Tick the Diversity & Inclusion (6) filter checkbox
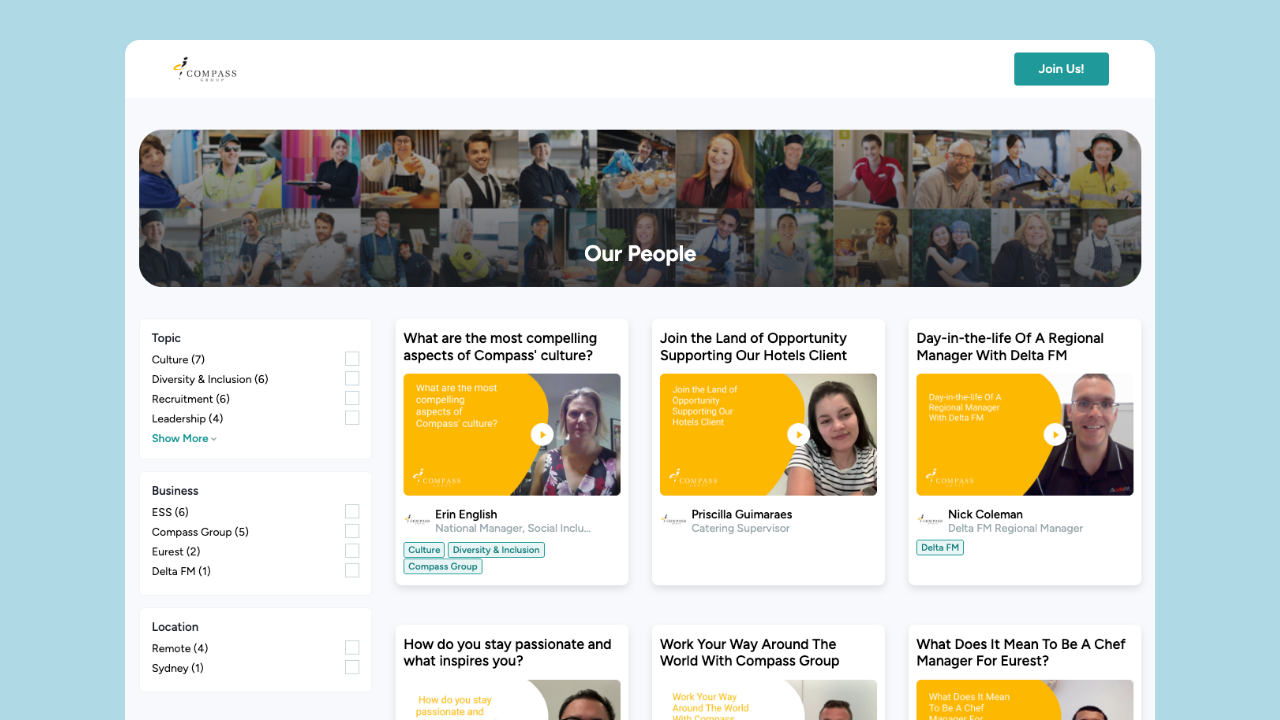This screenshot has height=720, width=1280. click(x=352, y=379)
